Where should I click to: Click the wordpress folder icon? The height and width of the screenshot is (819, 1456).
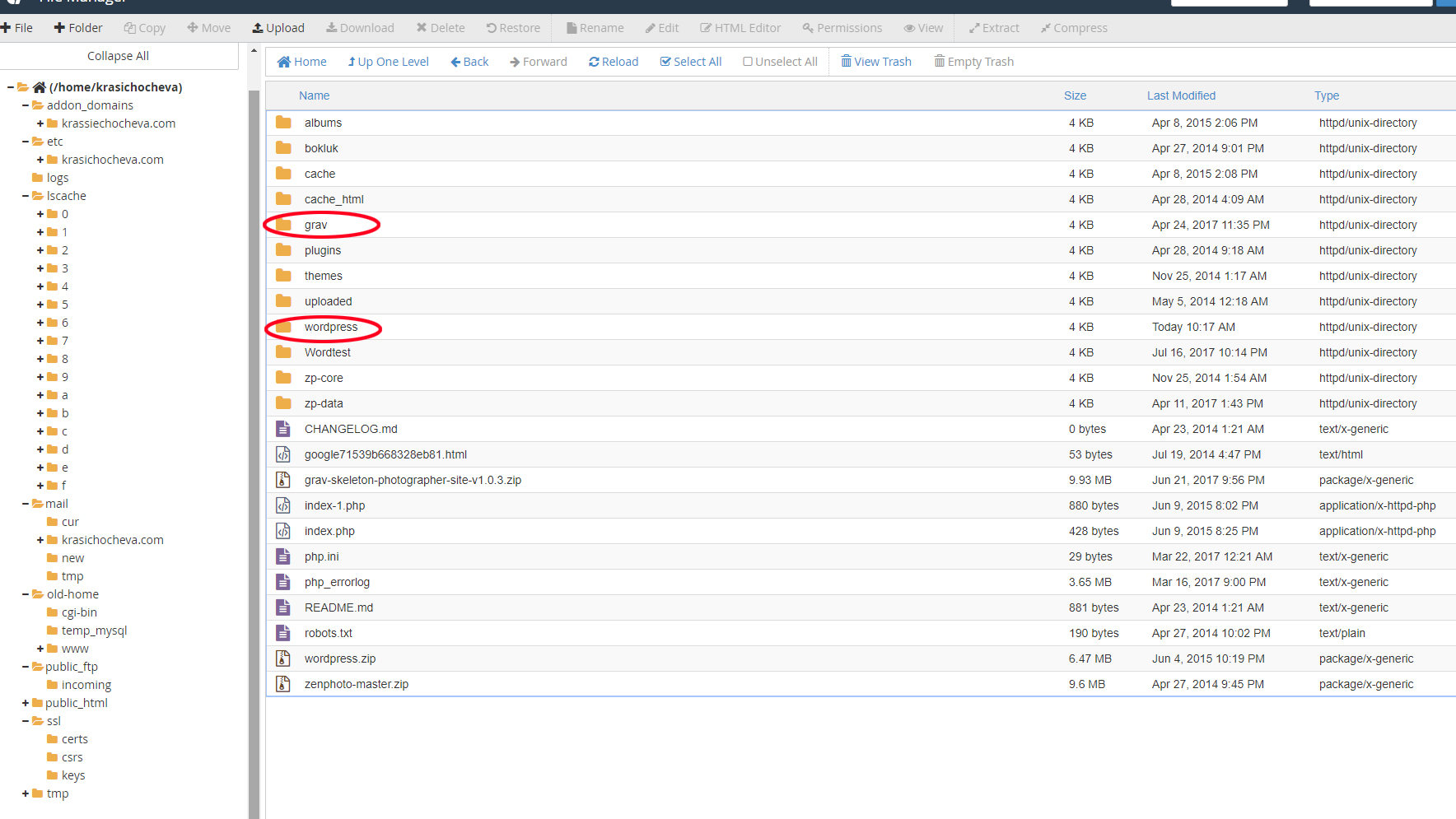point(283,327)
